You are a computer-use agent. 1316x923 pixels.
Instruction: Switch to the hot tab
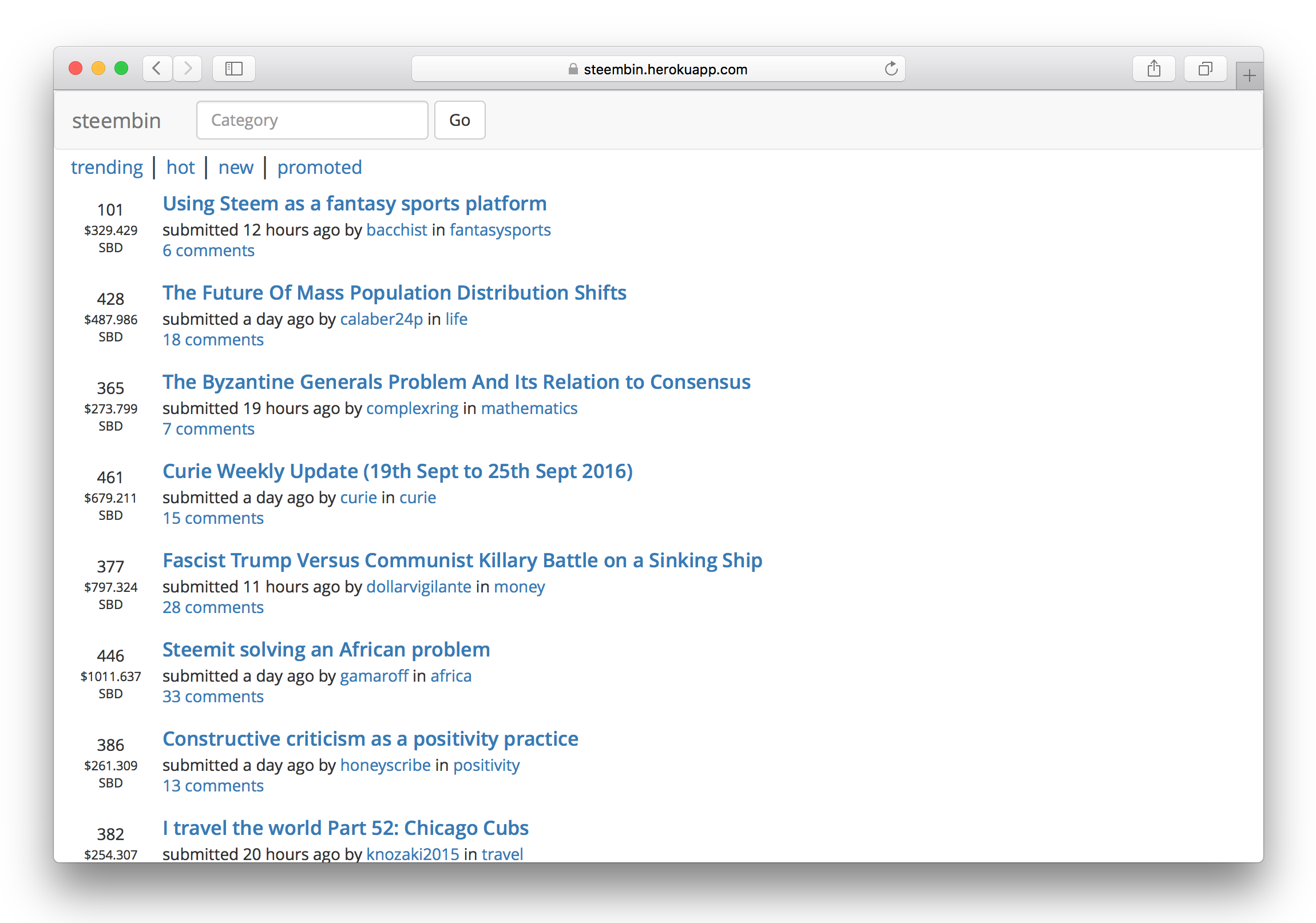181,168
